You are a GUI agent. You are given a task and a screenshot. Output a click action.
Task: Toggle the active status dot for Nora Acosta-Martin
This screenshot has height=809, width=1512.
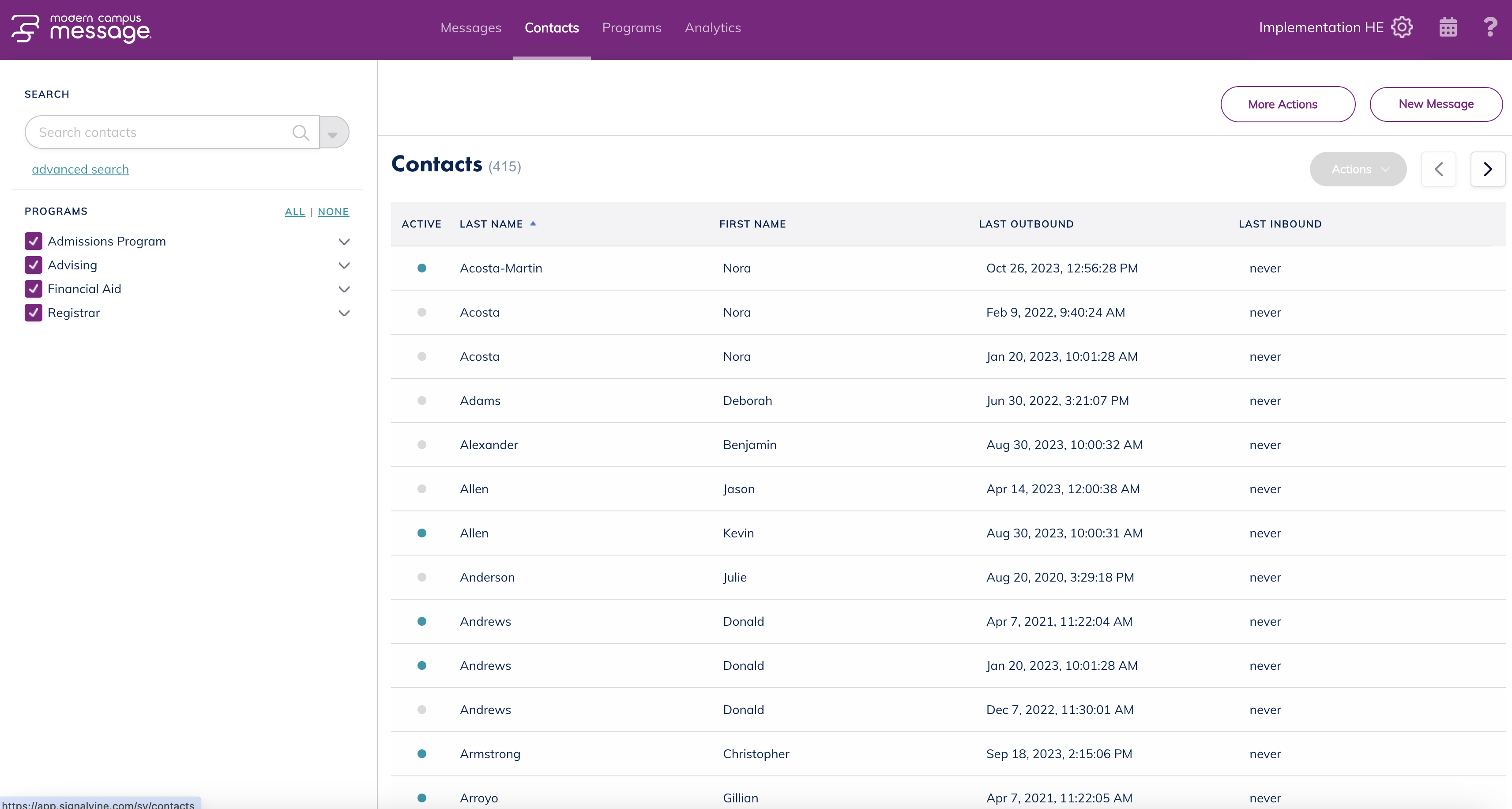click(x=422, y=268)
